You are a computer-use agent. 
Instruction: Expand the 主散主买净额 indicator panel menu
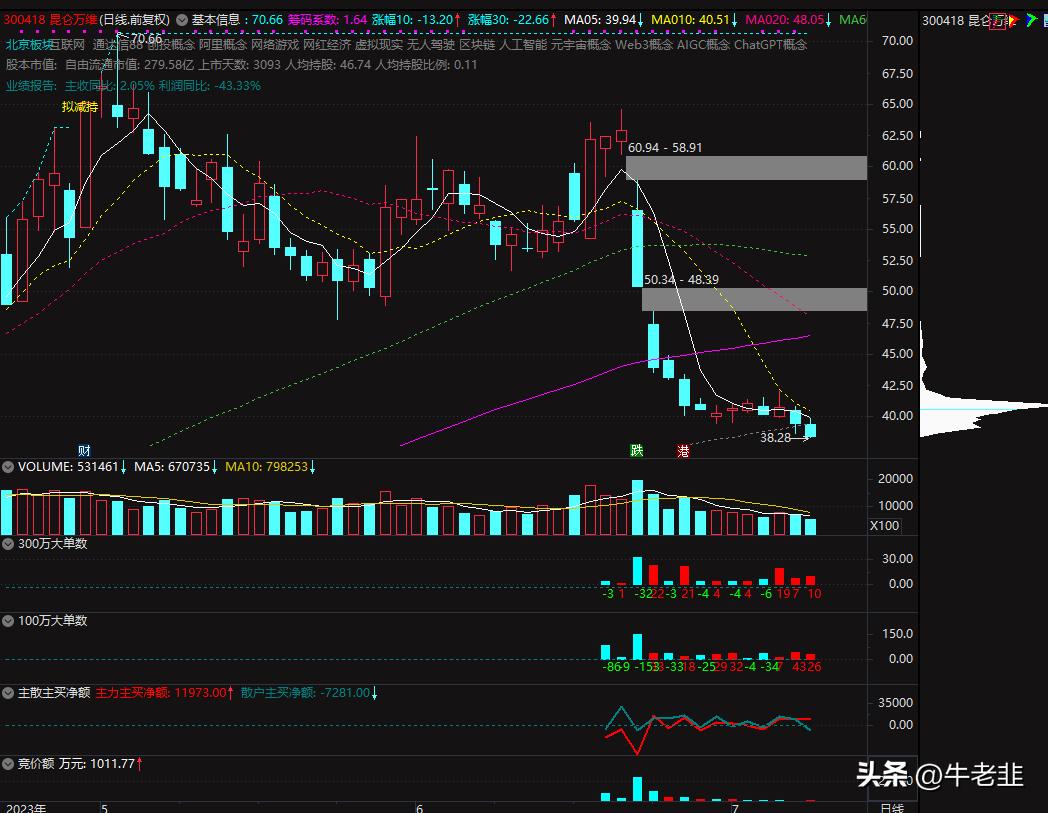pyautogui.click(x=8, y=693)
